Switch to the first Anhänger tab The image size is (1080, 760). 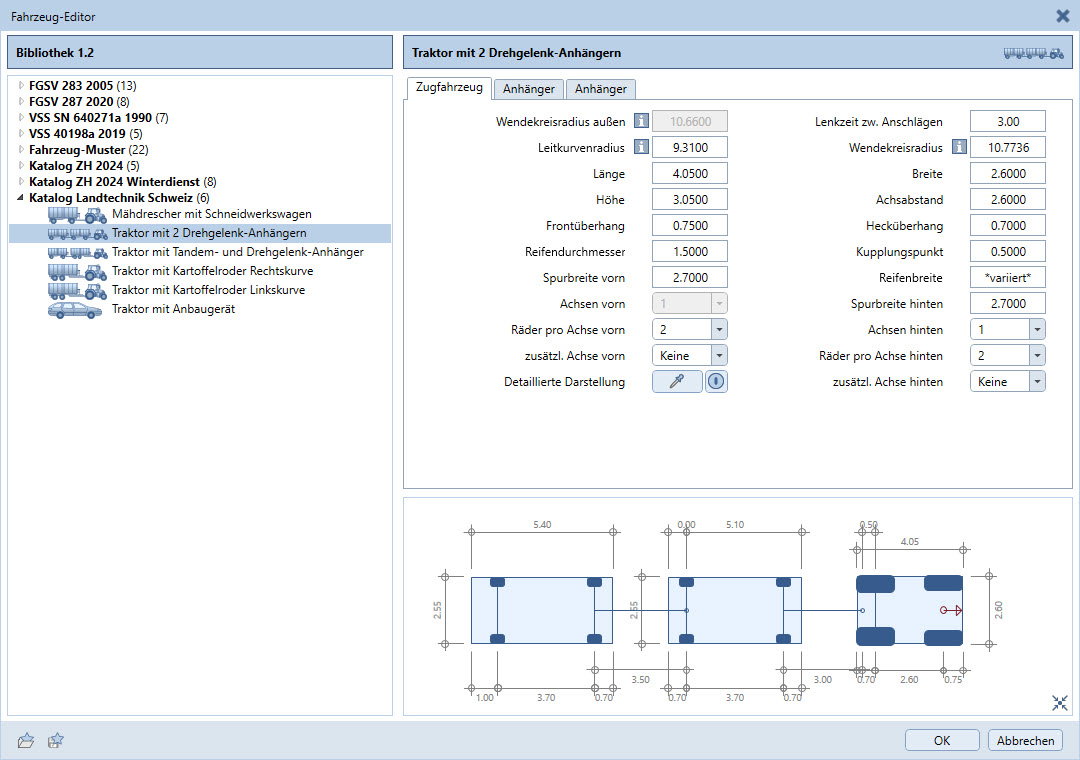pos(529,89)
